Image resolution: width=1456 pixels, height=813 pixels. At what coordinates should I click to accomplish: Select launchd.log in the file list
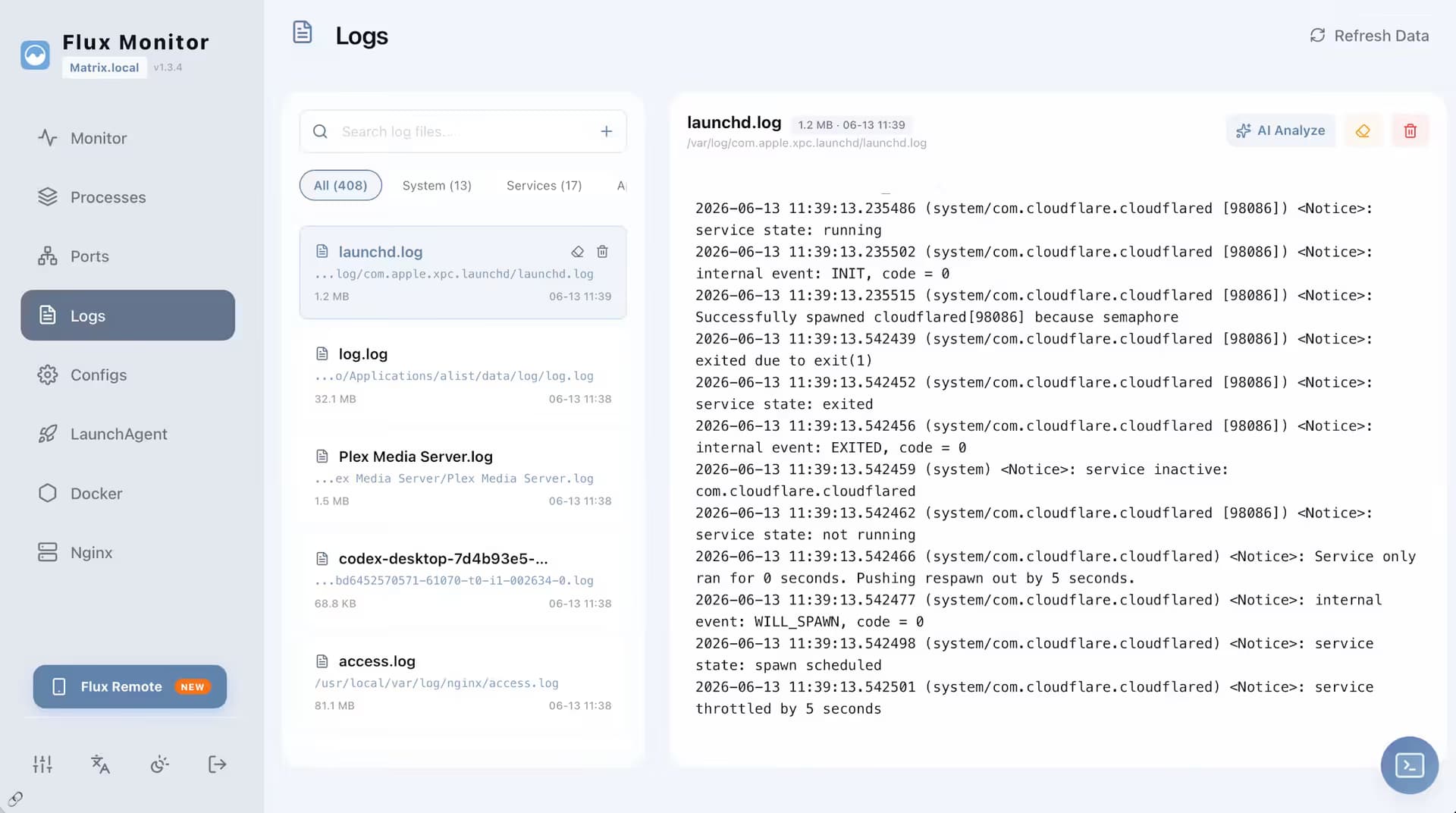(x=463, y=272)
